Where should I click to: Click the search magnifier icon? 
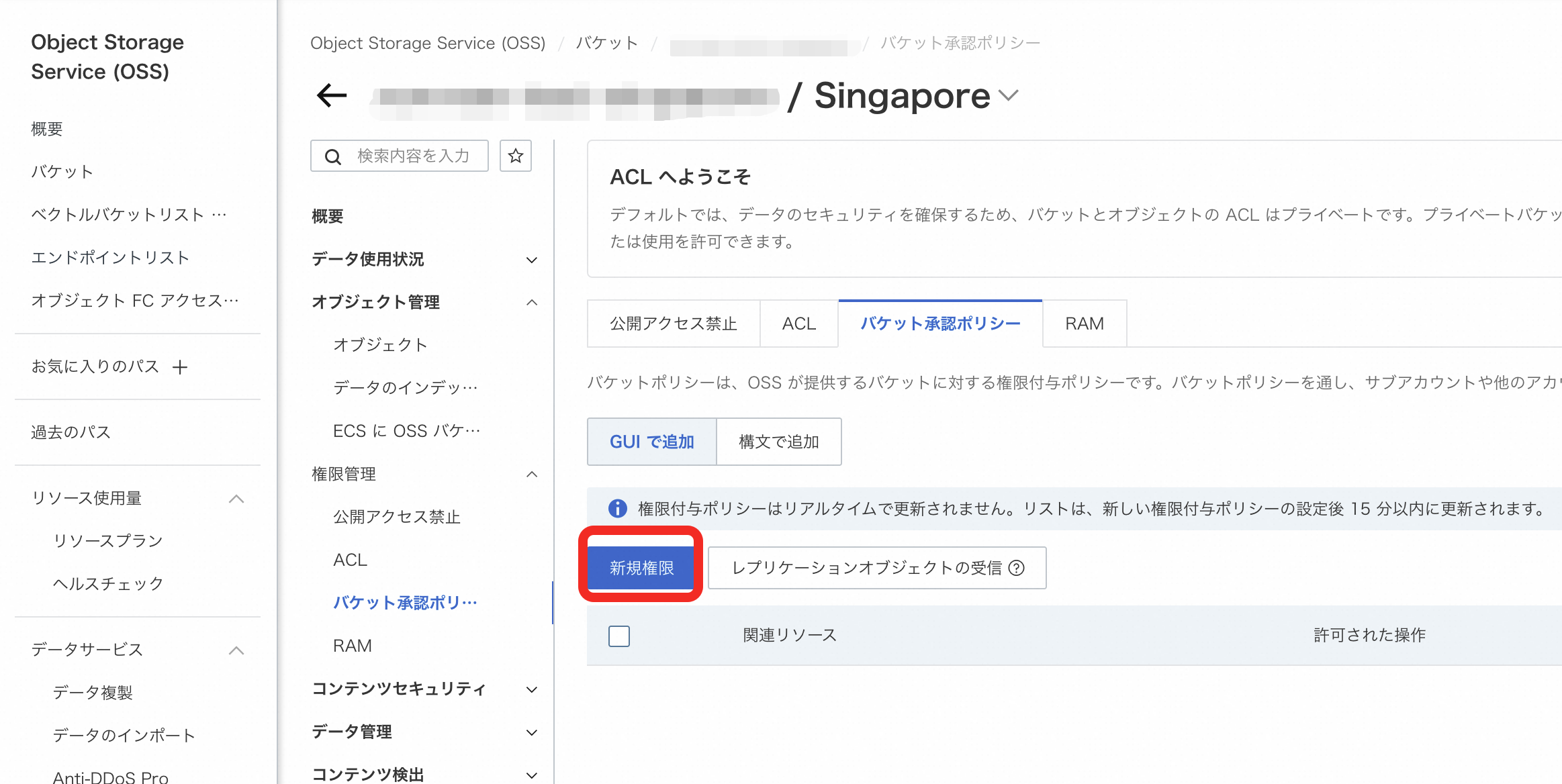click(332, 157)
